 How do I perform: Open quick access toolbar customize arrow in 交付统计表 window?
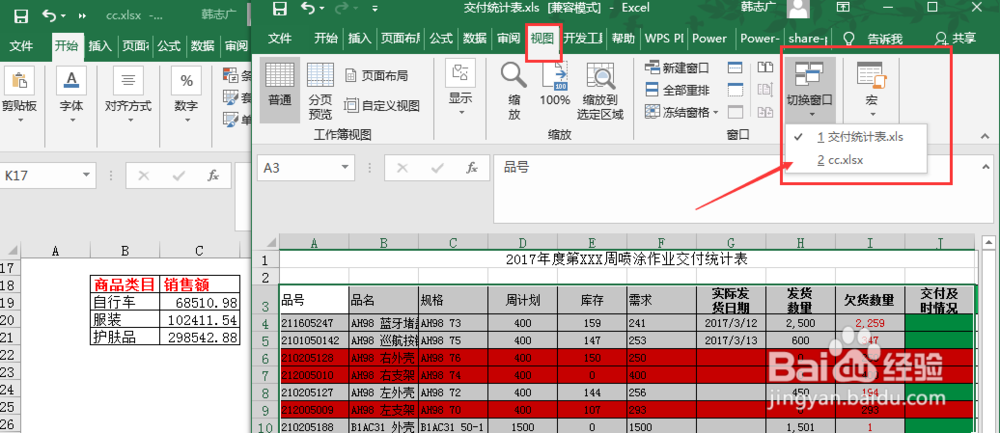coord(374,9)
